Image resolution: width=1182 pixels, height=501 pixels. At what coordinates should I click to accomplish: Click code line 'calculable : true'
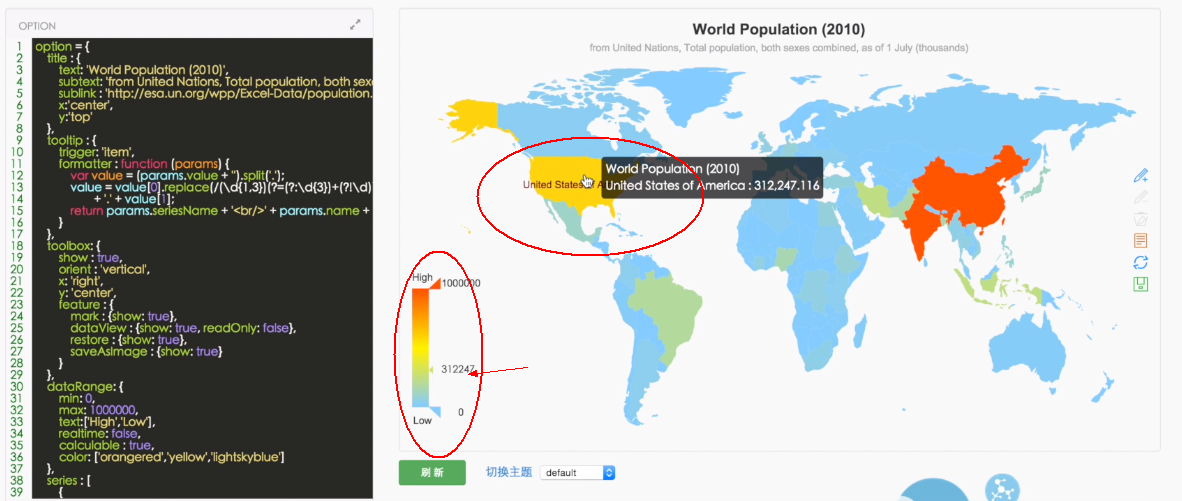[x=105, y=445]
